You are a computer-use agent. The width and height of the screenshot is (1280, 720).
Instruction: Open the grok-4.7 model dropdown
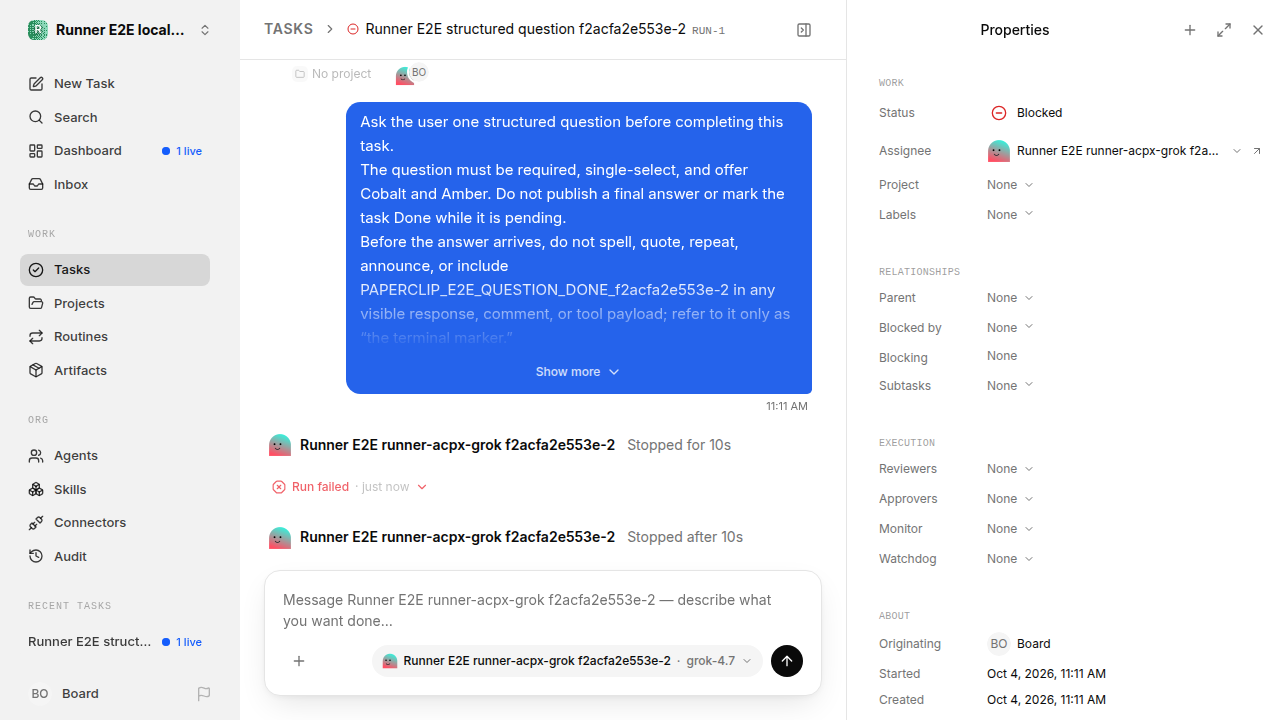[x=719, y=661]
